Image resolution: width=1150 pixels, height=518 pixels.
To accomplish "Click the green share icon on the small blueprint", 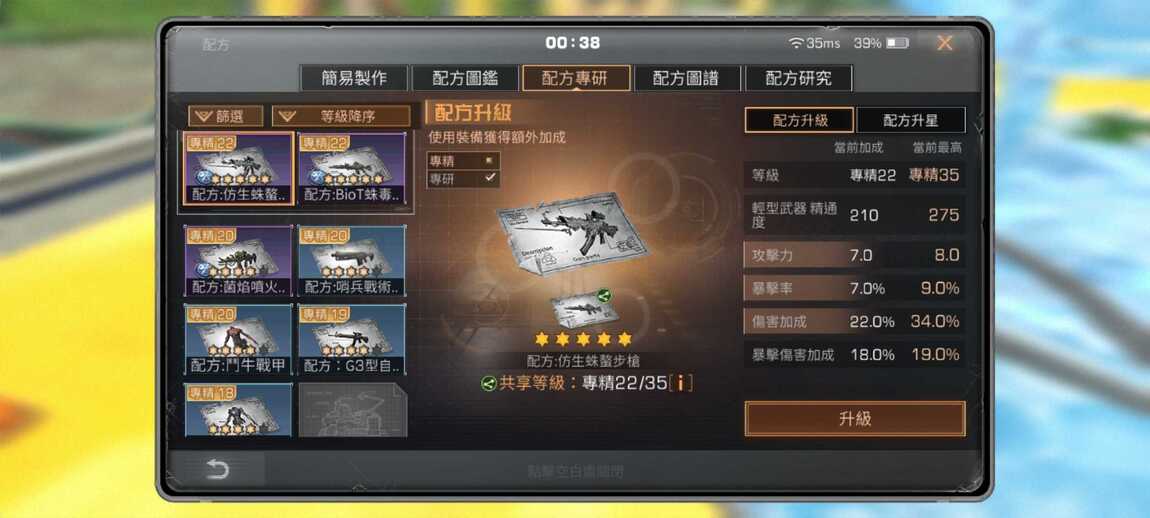I will tap(604, 296).
